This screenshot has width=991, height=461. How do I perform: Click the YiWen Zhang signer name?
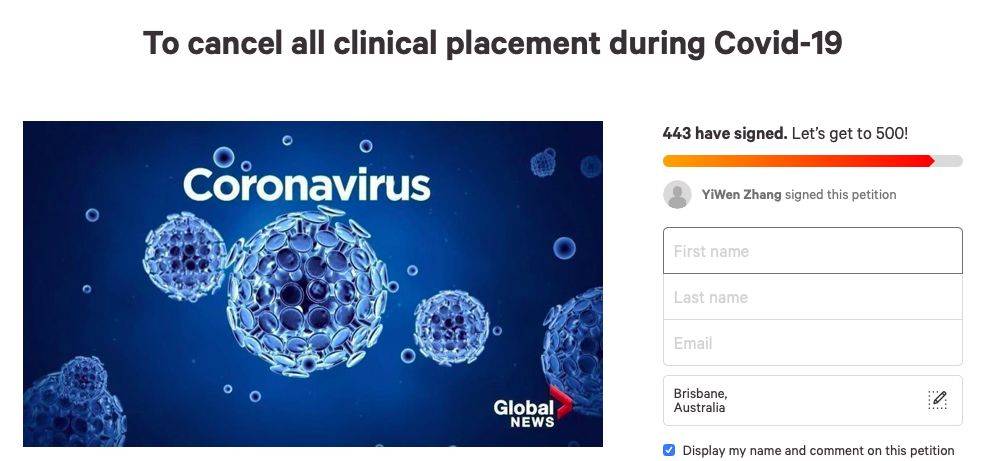point(741,195)
